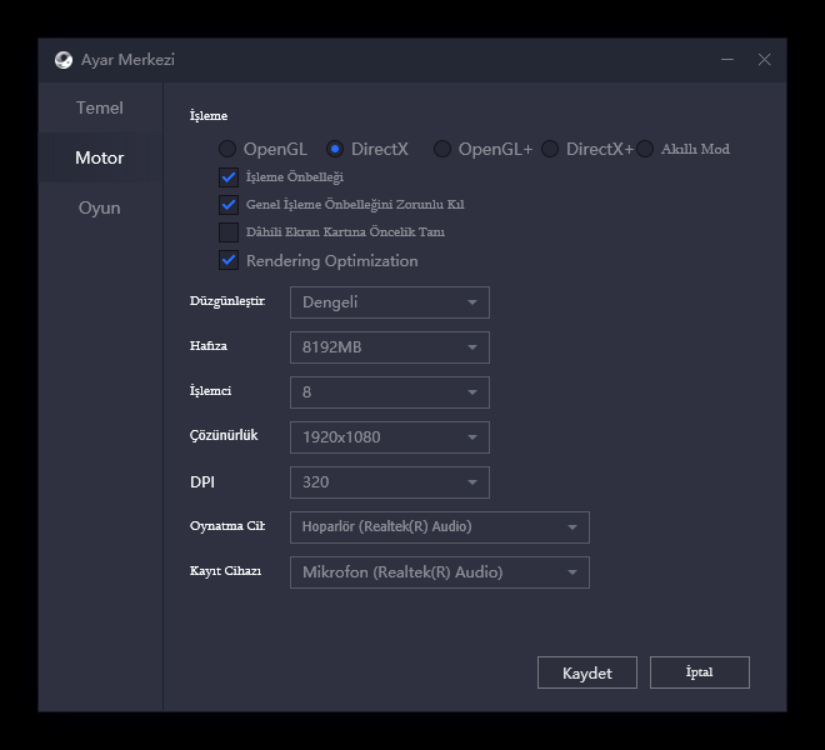Open the Oynatma Cihazı dropdown Hoparlör
Viewport: 825px width, 750px height.
440,527
